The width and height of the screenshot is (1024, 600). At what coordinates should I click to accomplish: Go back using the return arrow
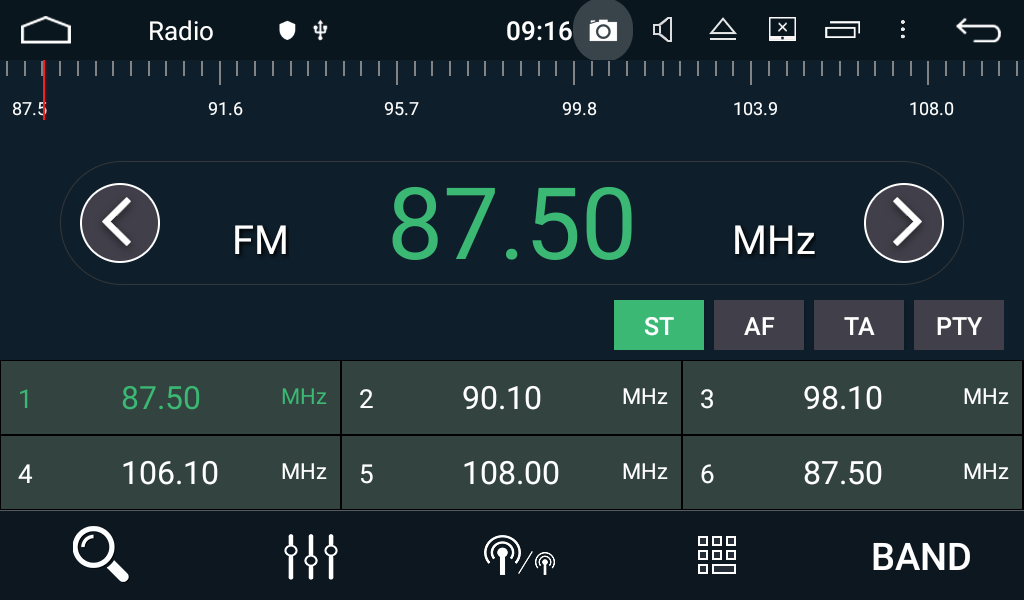click(x=977, y=31)
